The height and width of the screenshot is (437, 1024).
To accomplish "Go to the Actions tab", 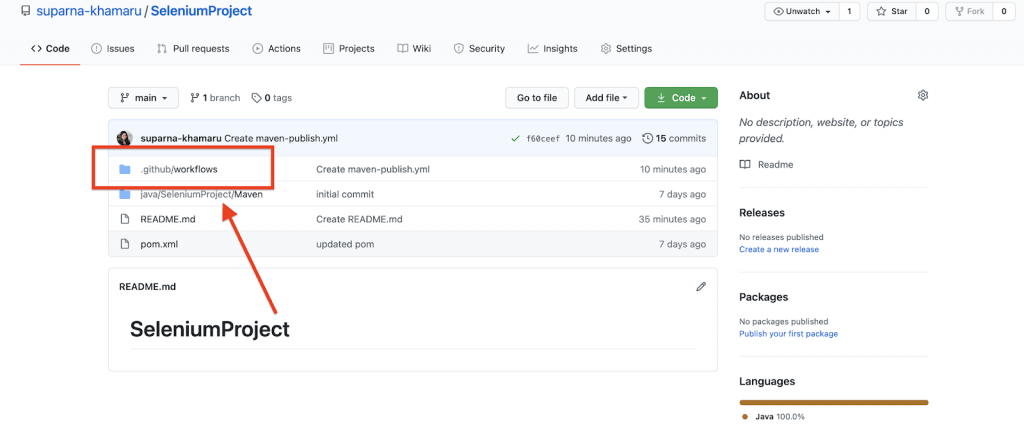I will click(276, 48).
